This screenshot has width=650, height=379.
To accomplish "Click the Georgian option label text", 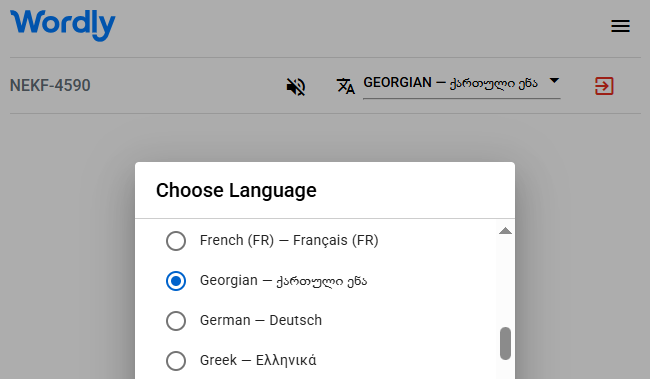I will point(283,281).
